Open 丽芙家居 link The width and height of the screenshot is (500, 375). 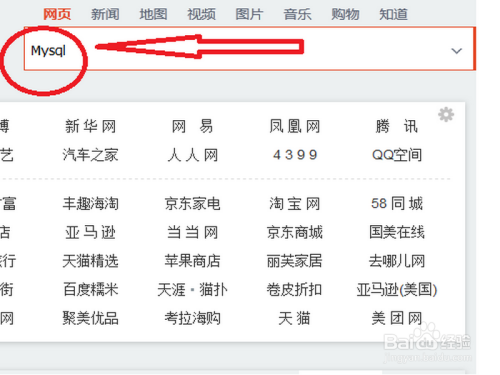pyautogui.click(x=295, y=261)
